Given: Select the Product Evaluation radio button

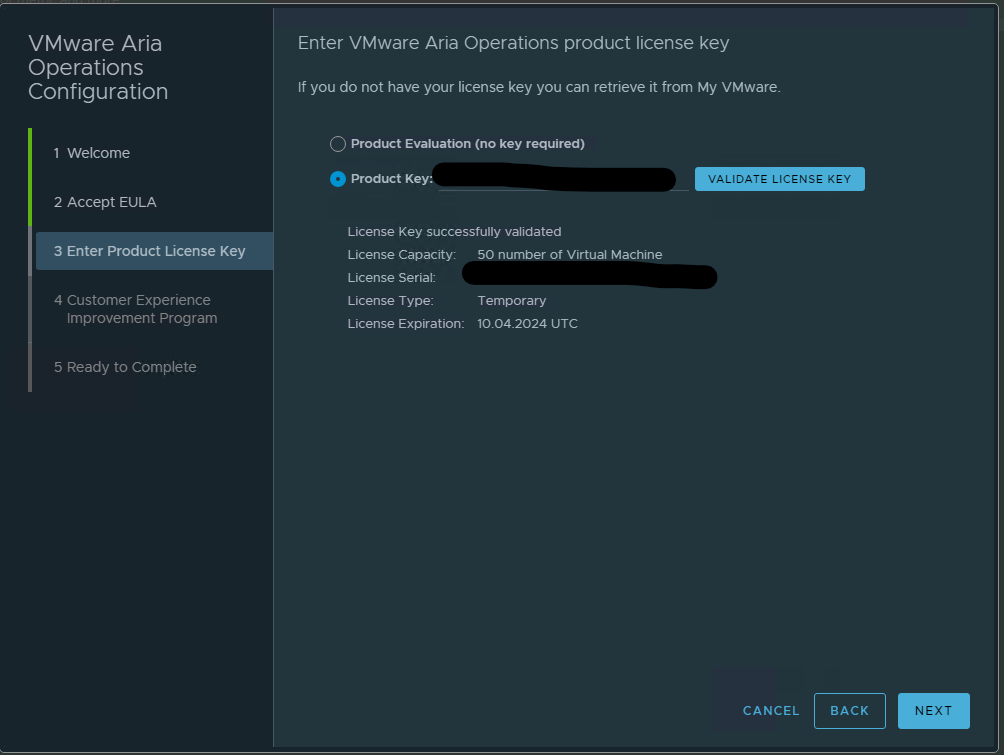Looking at the screenshot, I should click(338, 144).
